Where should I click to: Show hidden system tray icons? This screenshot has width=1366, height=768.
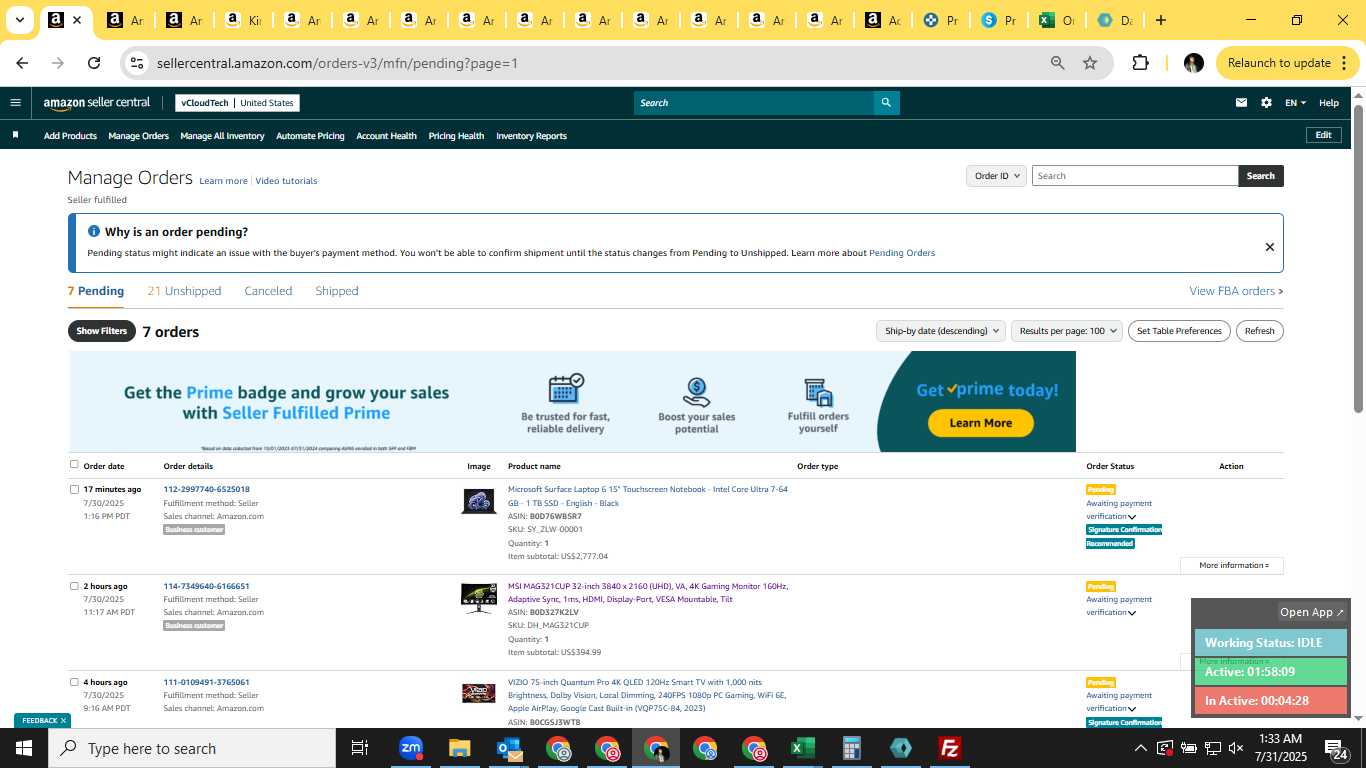pos(1140,748)
